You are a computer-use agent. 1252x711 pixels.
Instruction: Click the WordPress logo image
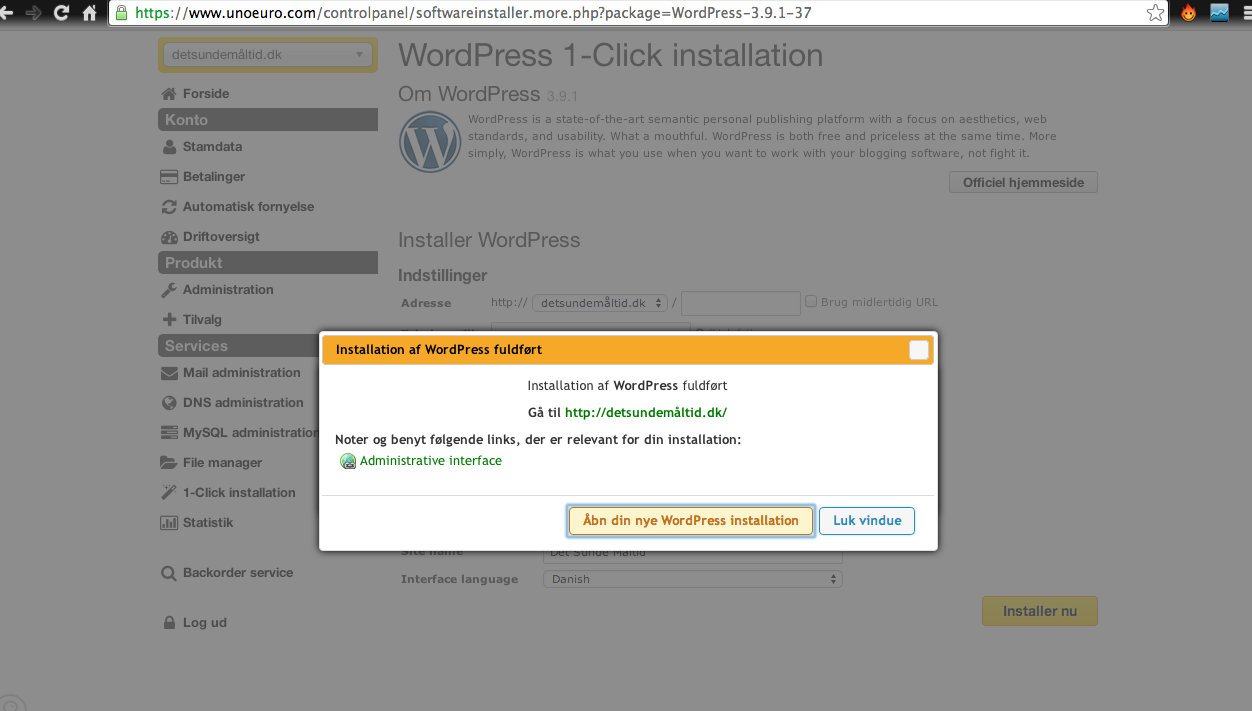[x=429, y=142]
